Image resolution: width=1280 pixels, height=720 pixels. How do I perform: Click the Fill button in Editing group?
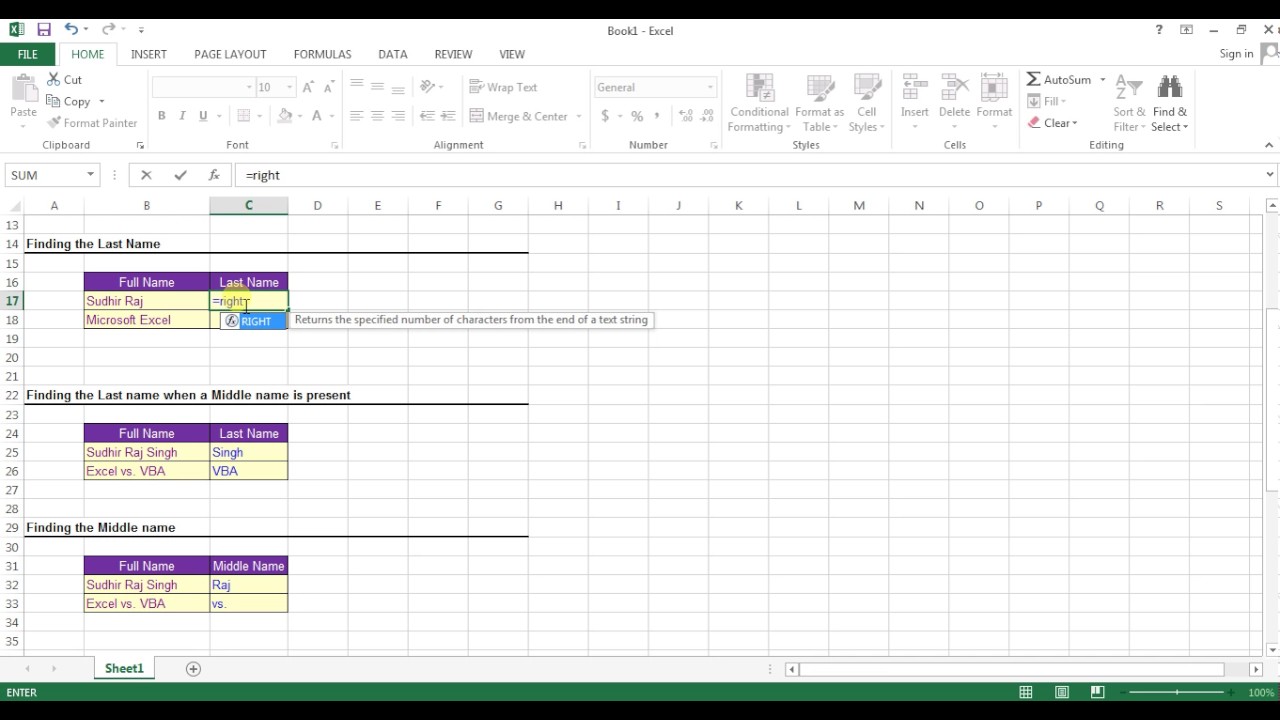[1047, 101]
